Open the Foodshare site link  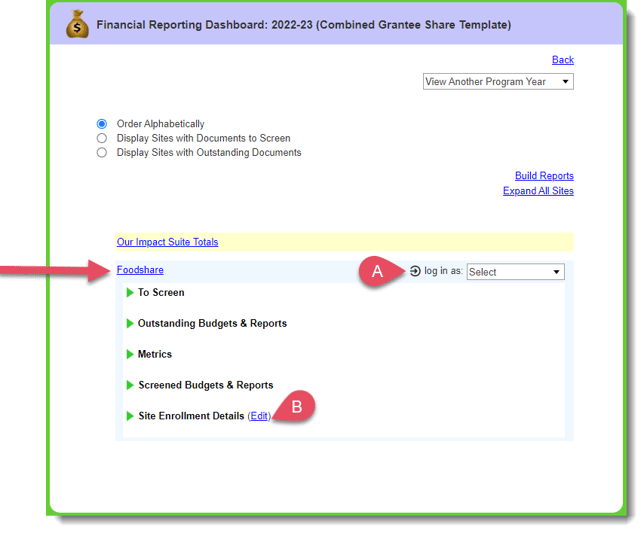[x=140, y=270]
